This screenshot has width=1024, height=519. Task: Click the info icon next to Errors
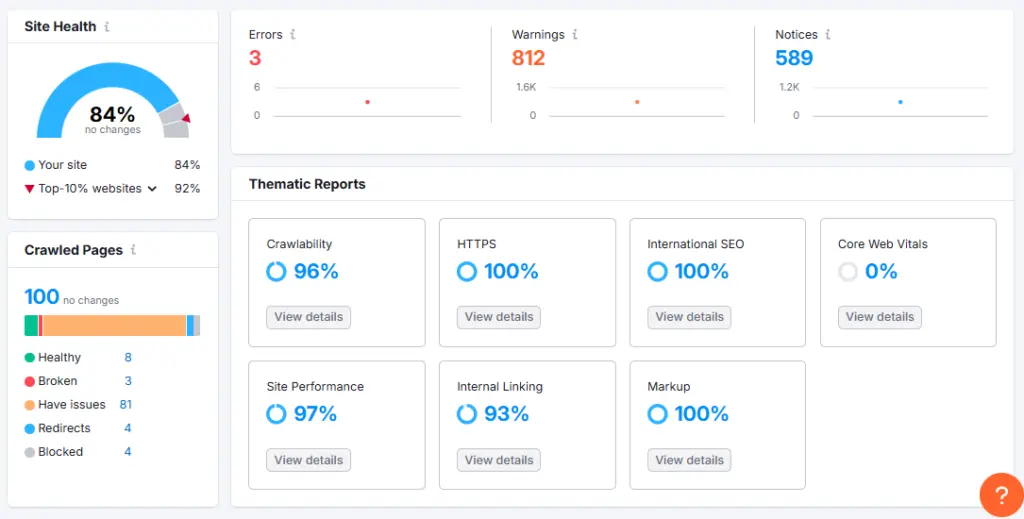click(x=293, y=34)
